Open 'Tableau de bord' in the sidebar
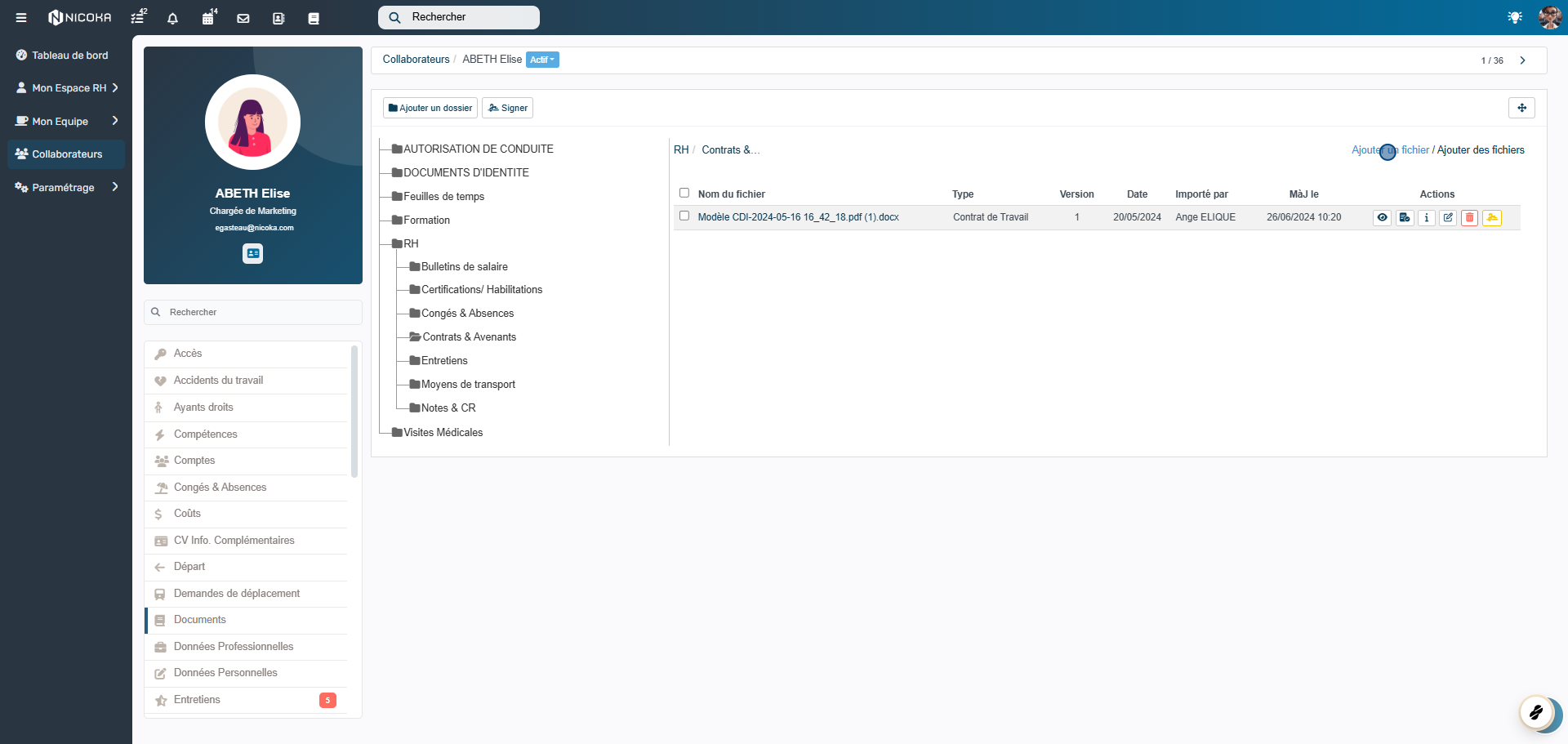 tap(69, 56)
